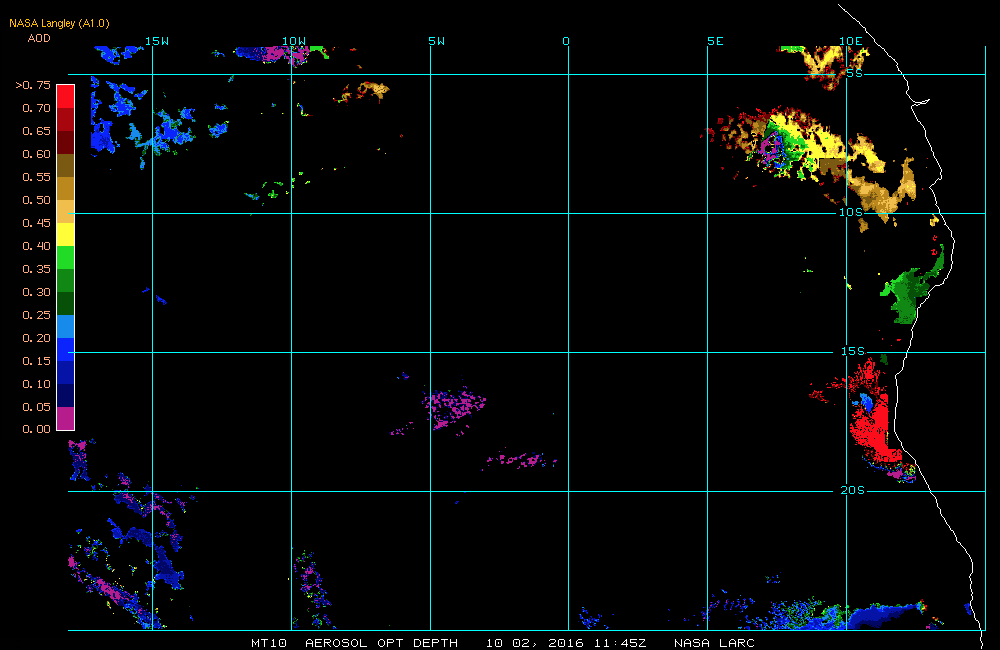
Task: Click the ">0.75" scale label
Action: (33, 85)
